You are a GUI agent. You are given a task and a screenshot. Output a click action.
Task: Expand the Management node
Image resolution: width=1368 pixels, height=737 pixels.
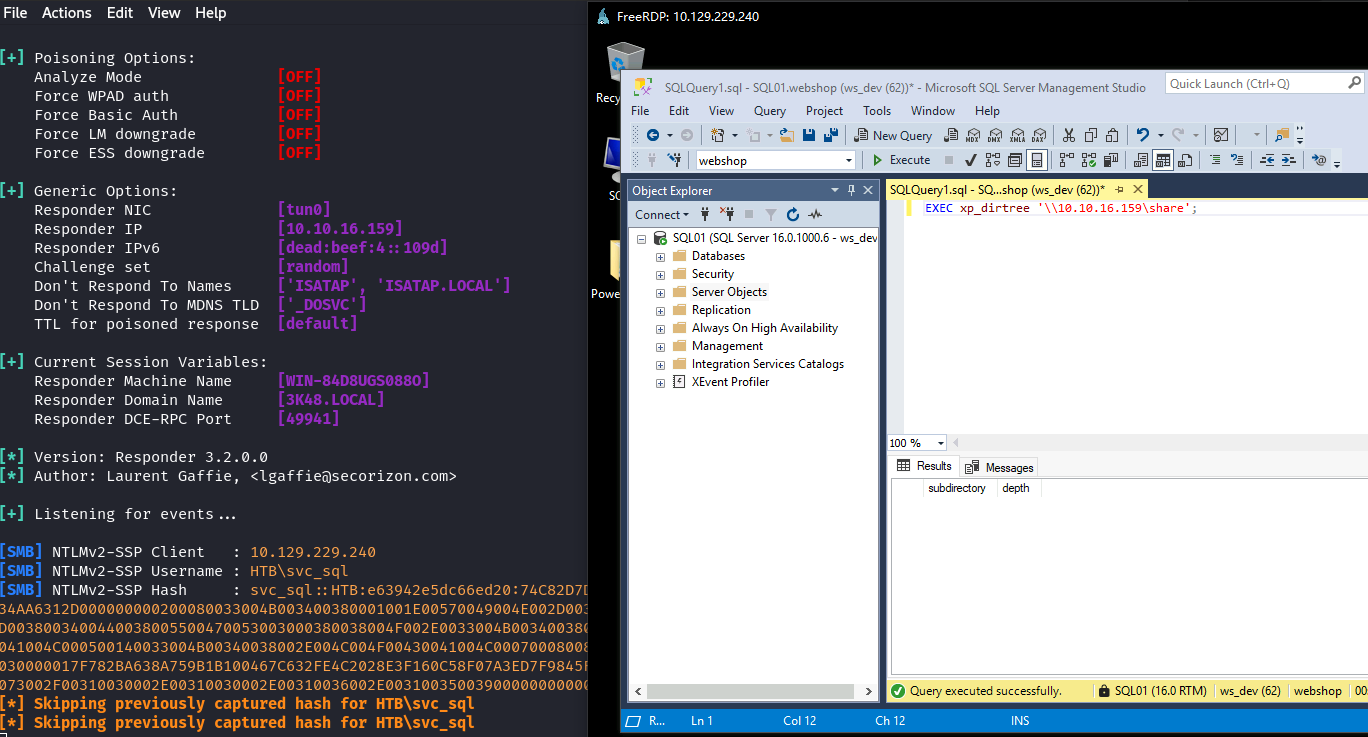coord(660,347)
